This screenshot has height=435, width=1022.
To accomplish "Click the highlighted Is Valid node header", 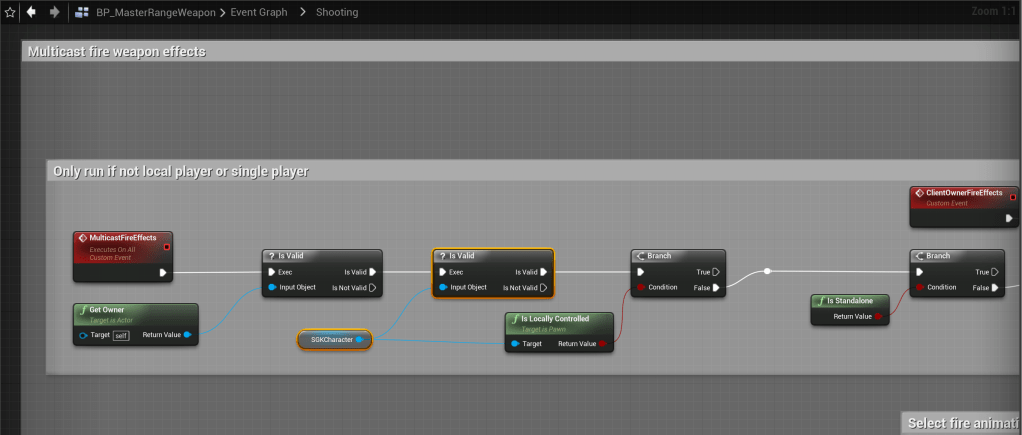I will pos(492,256).
